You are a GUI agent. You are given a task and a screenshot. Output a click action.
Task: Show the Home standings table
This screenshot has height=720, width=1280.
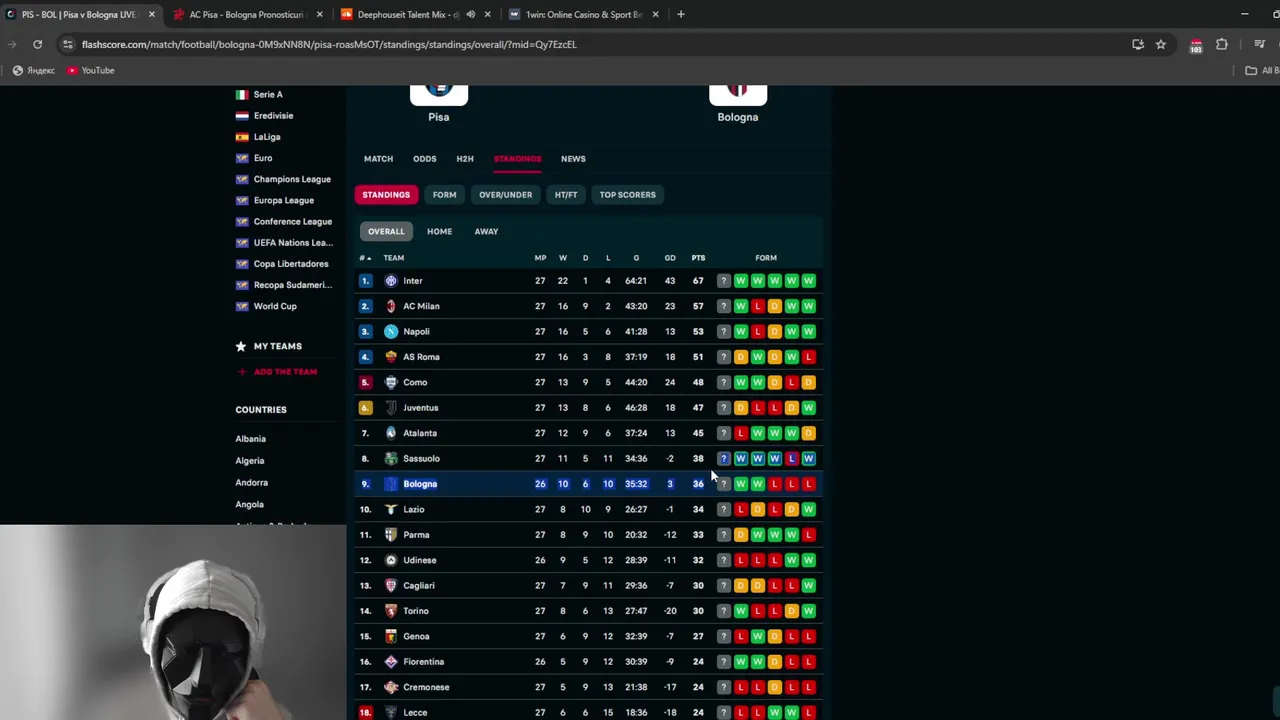click(x=439, y=231)
